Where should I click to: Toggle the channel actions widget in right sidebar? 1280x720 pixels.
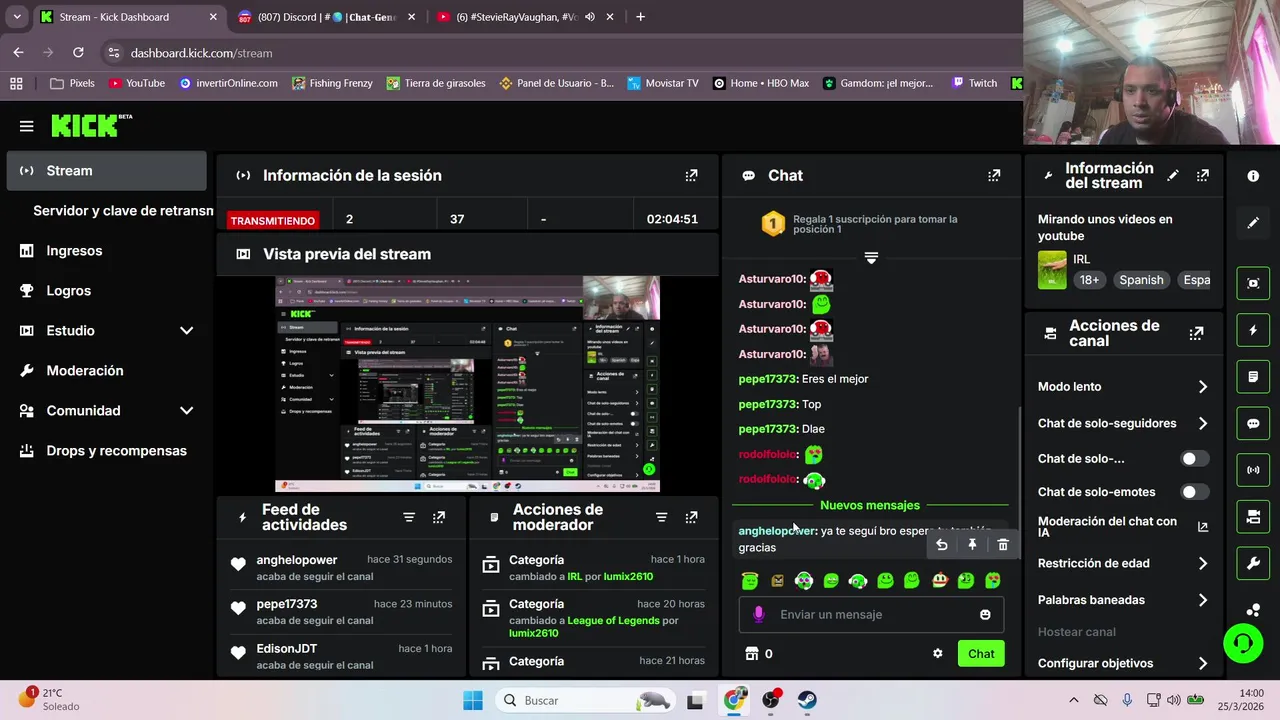click(x=1253, y=517)
